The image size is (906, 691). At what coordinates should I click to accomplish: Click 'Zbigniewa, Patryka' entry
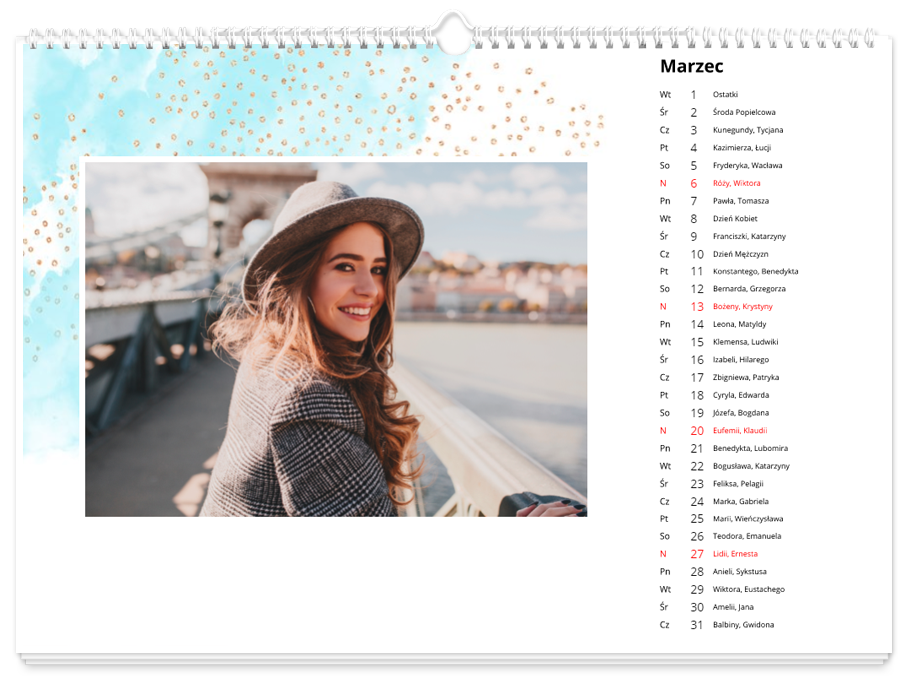point(745,377)
